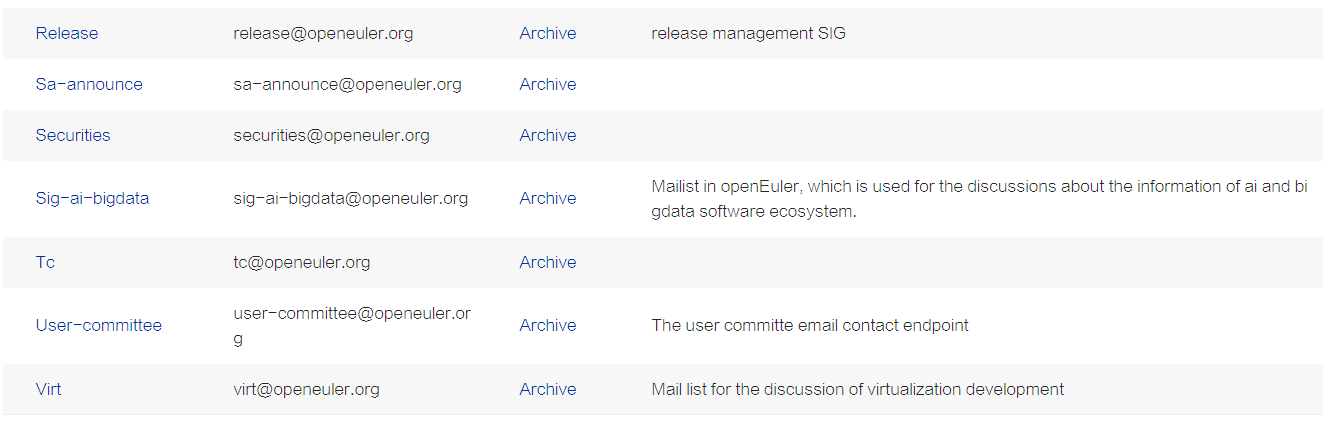View the Archive for the Virt list
This screenshot has width=1327, height=423.
pos(547,389)
